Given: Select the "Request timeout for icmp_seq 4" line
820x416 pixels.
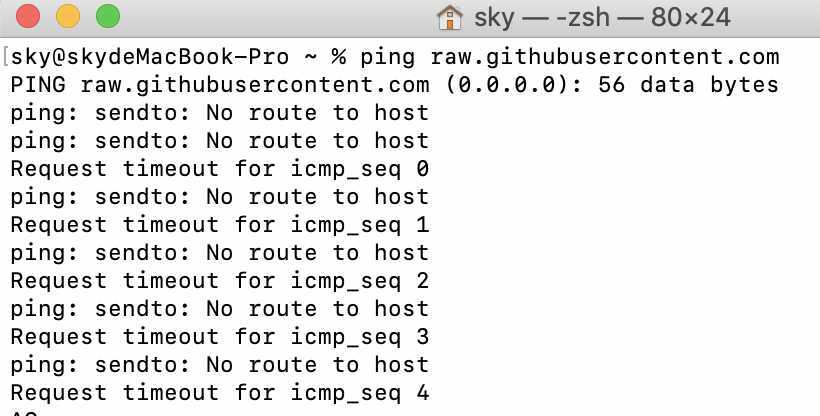Looking at the screenshot, I should pyautogui.click(x=219, y=393).
